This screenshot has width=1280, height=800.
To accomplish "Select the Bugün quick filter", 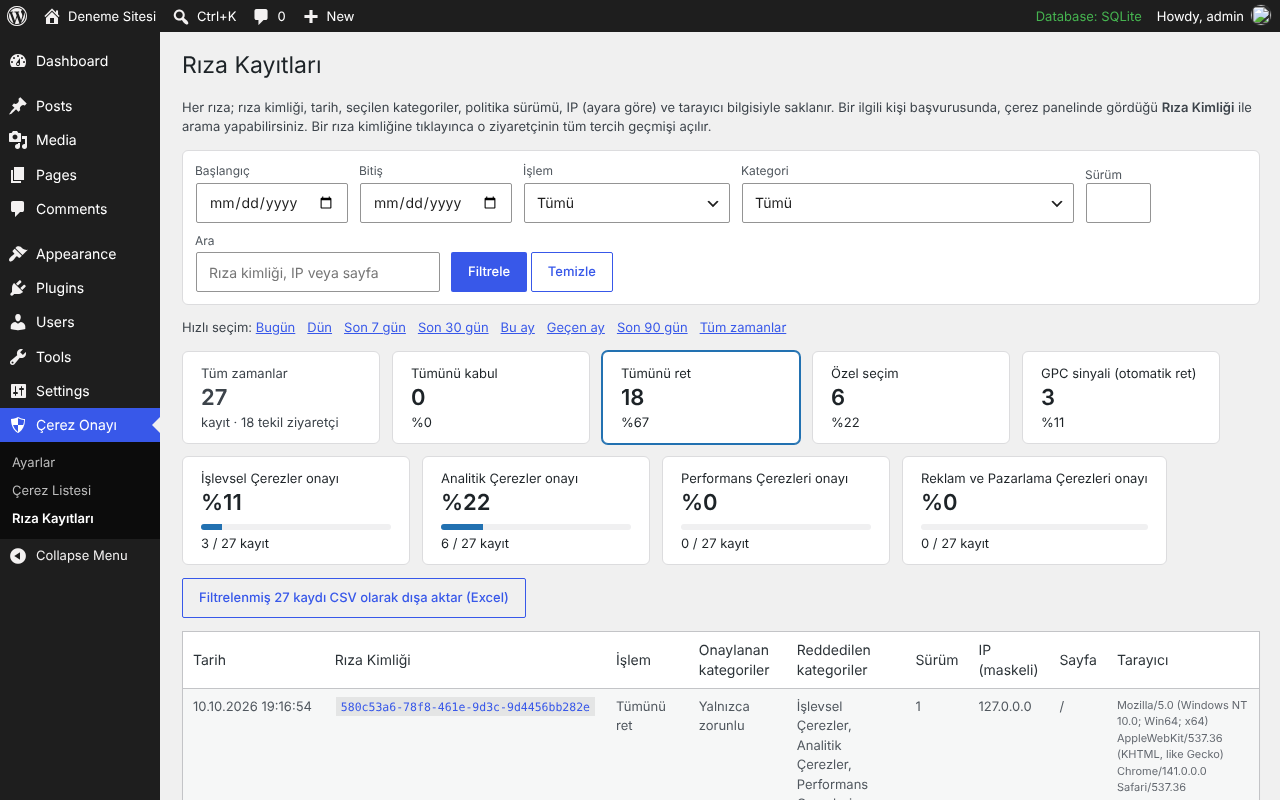I will 275,327.
